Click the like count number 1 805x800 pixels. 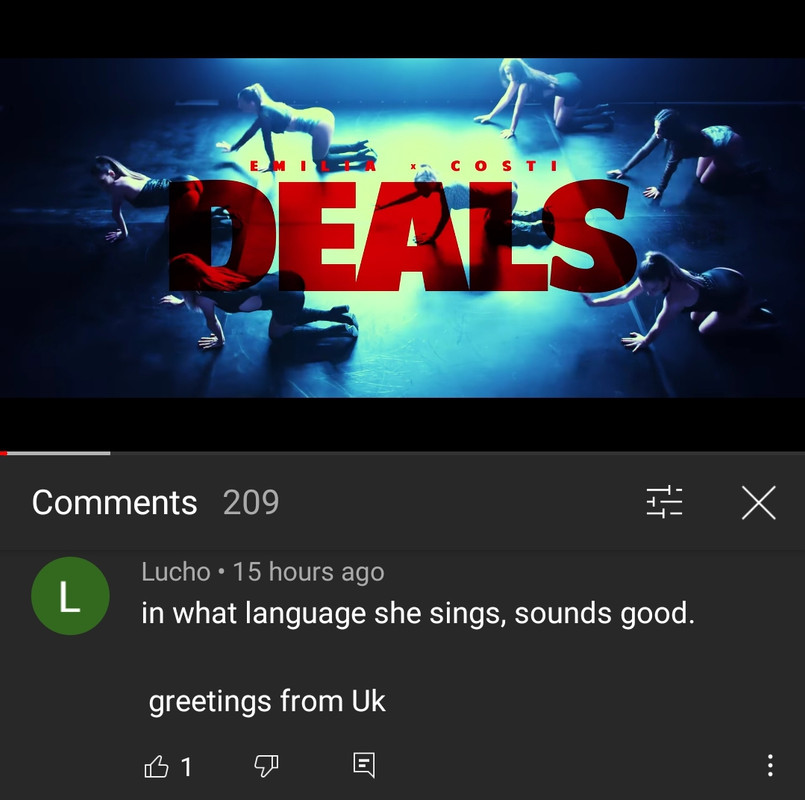tap(186, 767)
